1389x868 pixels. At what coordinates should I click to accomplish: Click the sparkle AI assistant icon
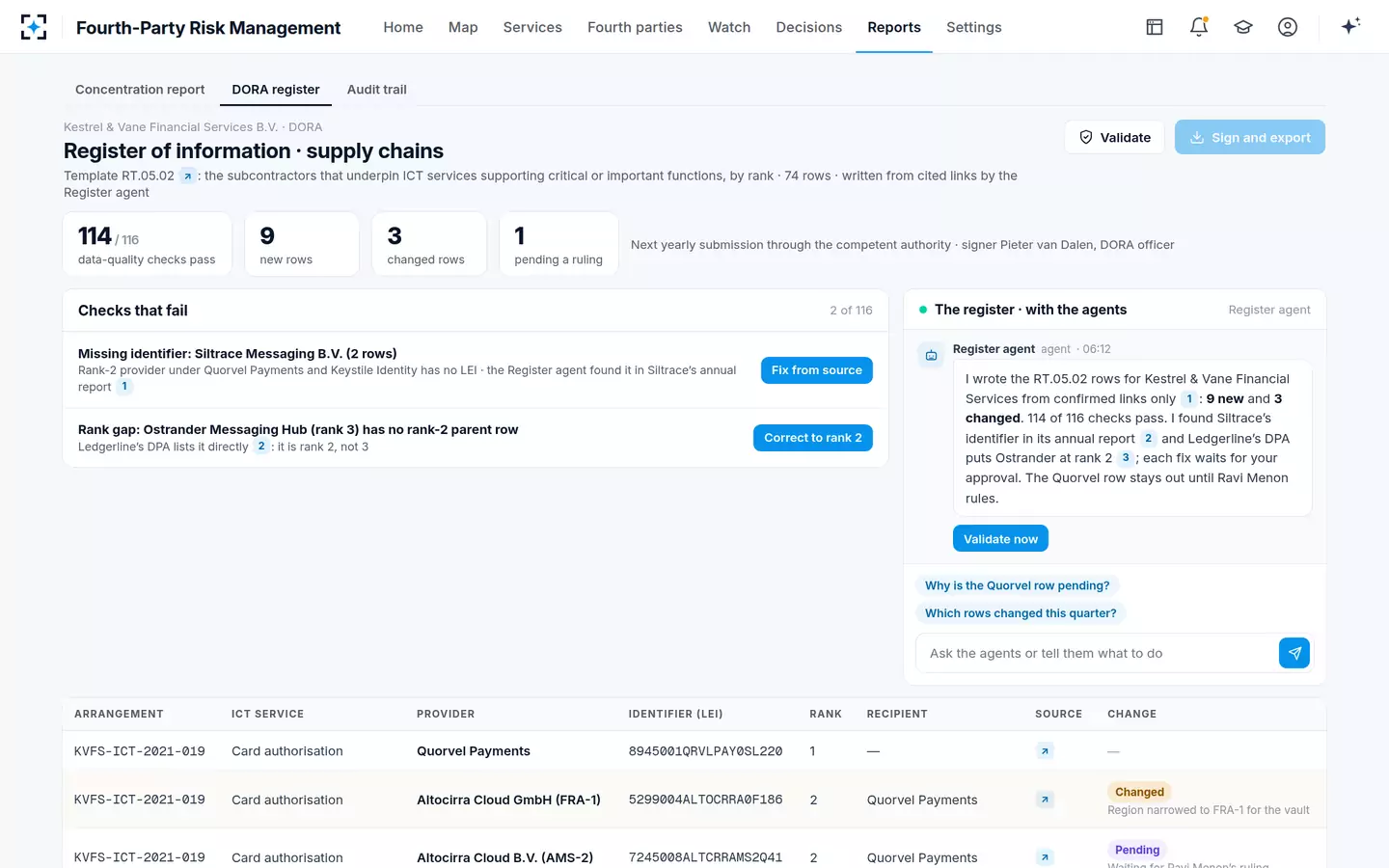[1350, 26]
